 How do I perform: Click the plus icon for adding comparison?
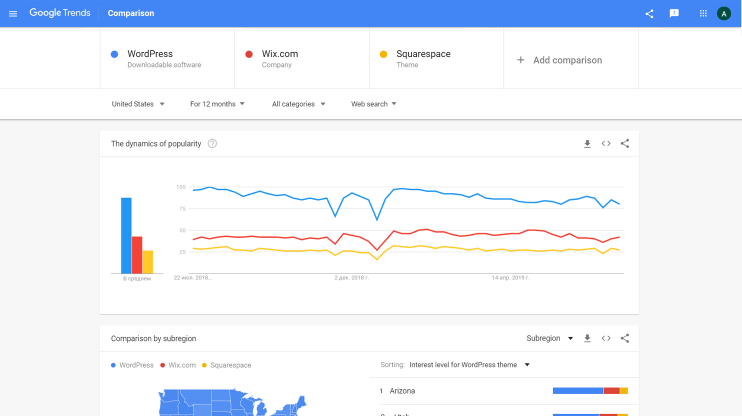[521, 60]
